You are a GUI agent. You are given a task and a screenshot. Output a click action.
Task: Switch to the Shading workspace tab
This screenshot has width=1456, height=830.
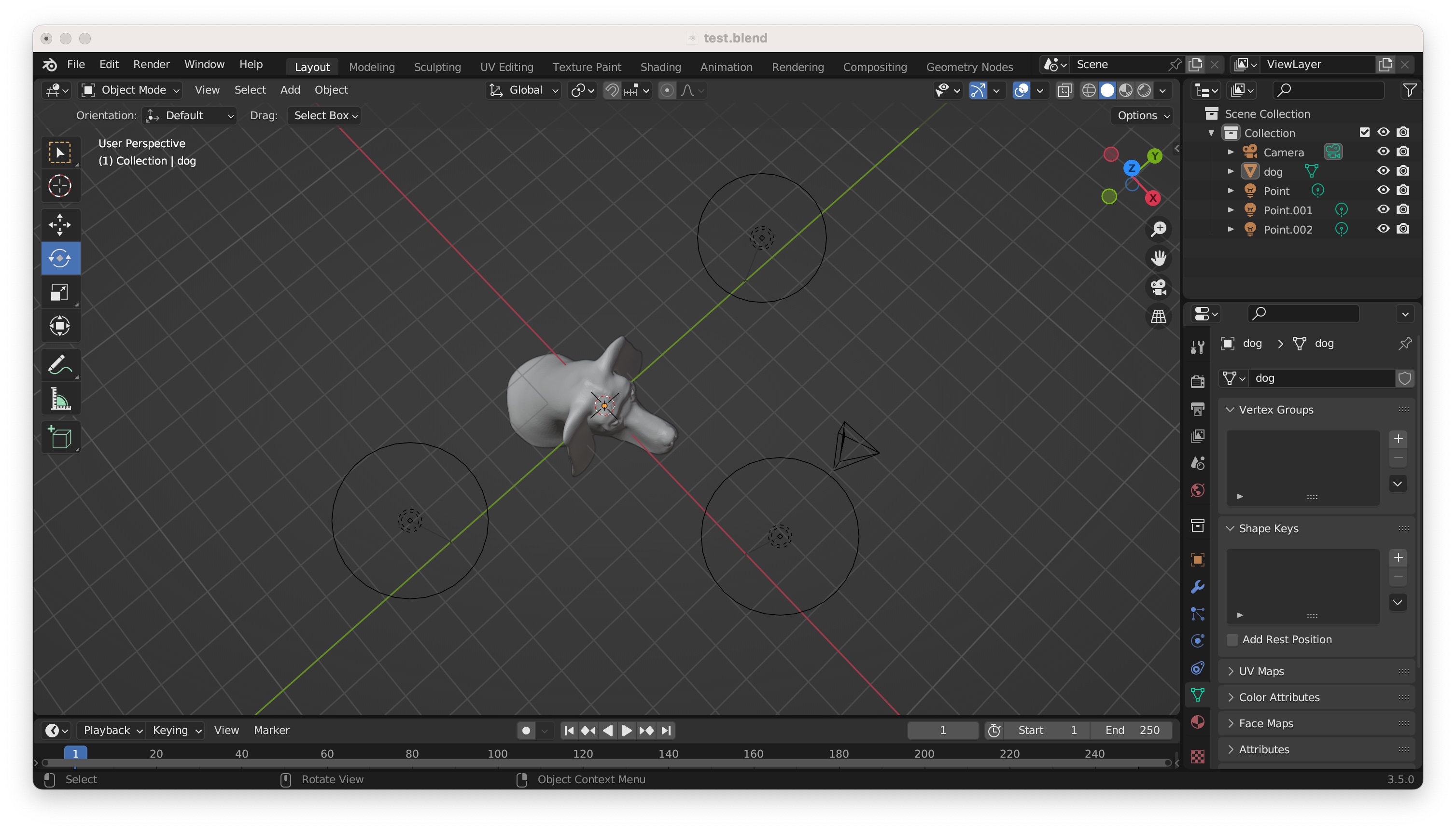coord(660,67)
